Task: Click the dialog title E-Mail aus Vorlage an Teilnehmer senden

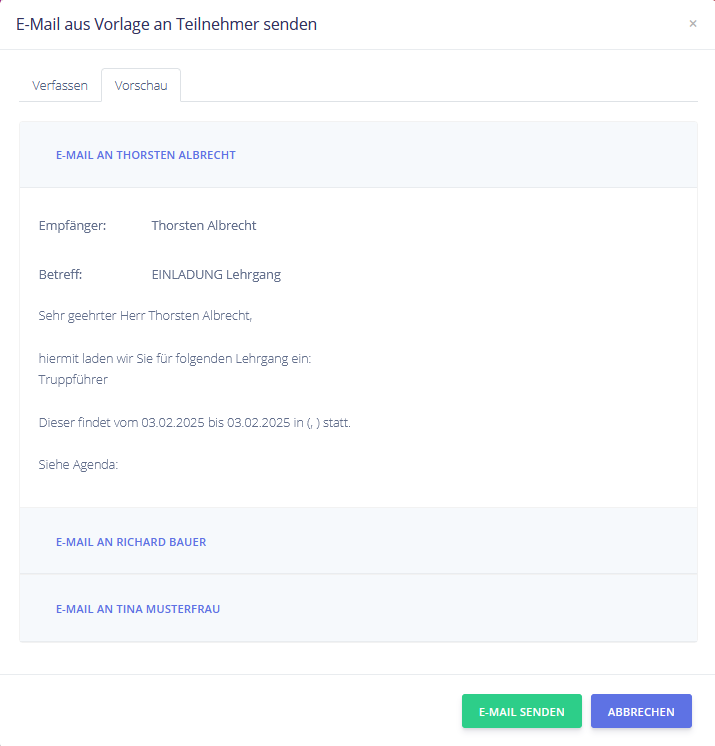Action: (x=167, y=24)
